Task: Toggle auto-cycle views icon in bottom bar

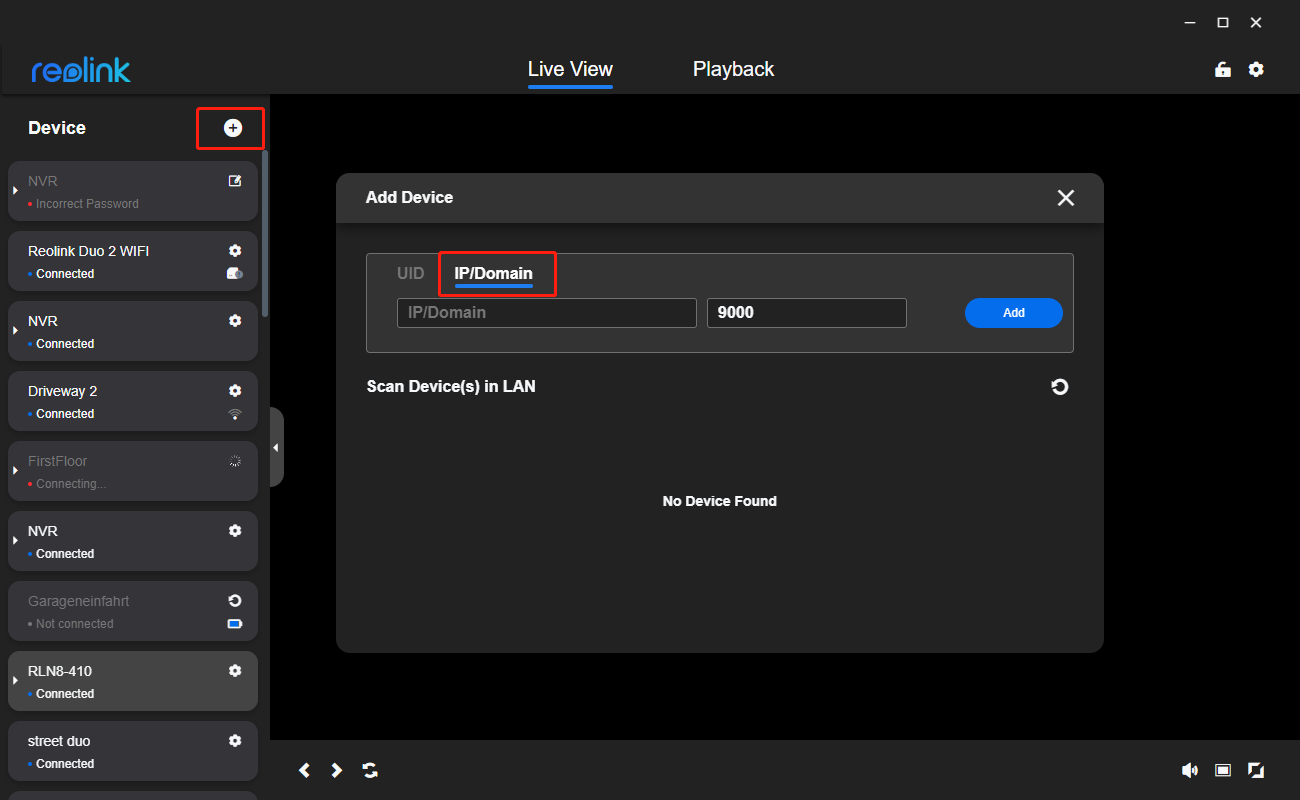Action: point(370,770)
